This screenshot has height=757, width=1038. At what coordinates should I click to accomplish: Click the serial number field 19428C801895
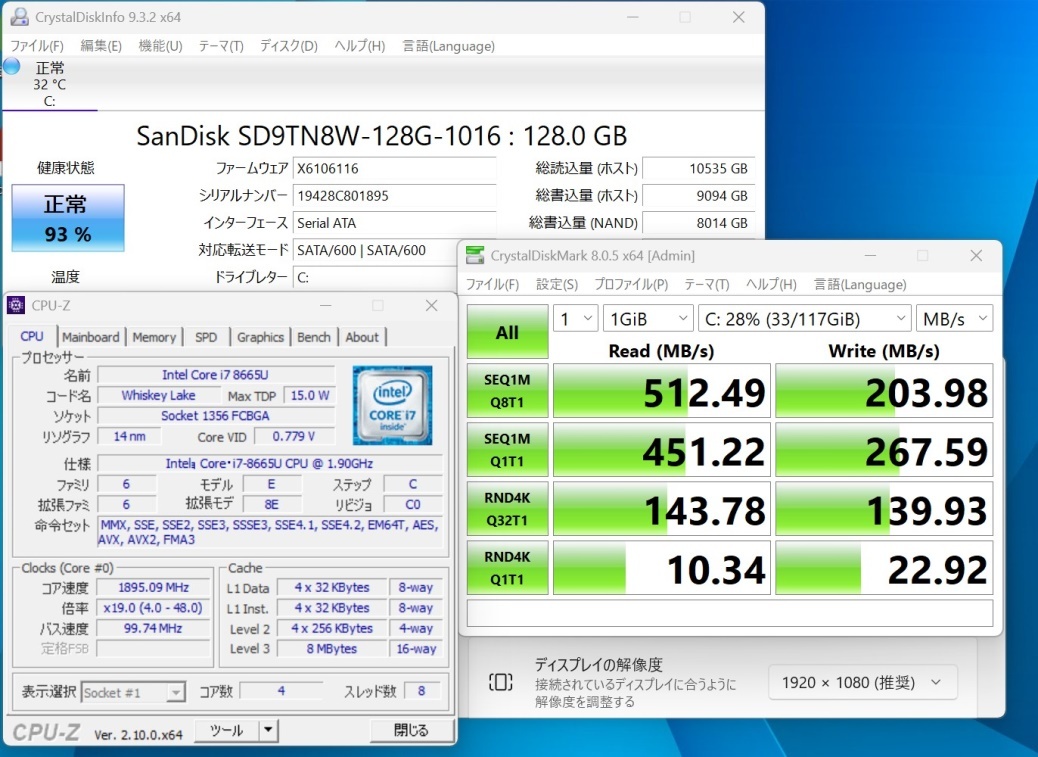pos(395,195)
